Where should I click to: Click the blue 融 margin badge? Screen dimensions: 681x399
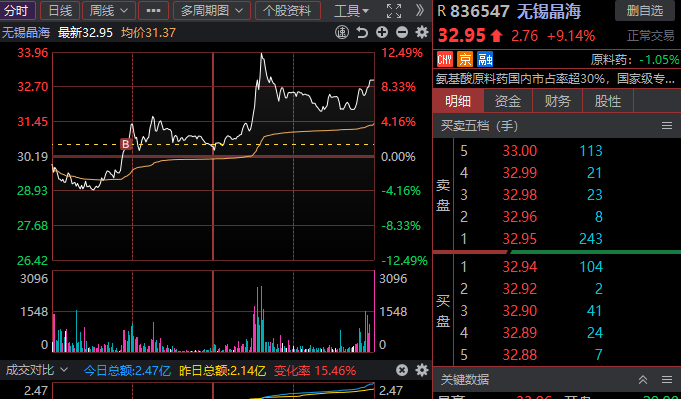coord(485,59)
